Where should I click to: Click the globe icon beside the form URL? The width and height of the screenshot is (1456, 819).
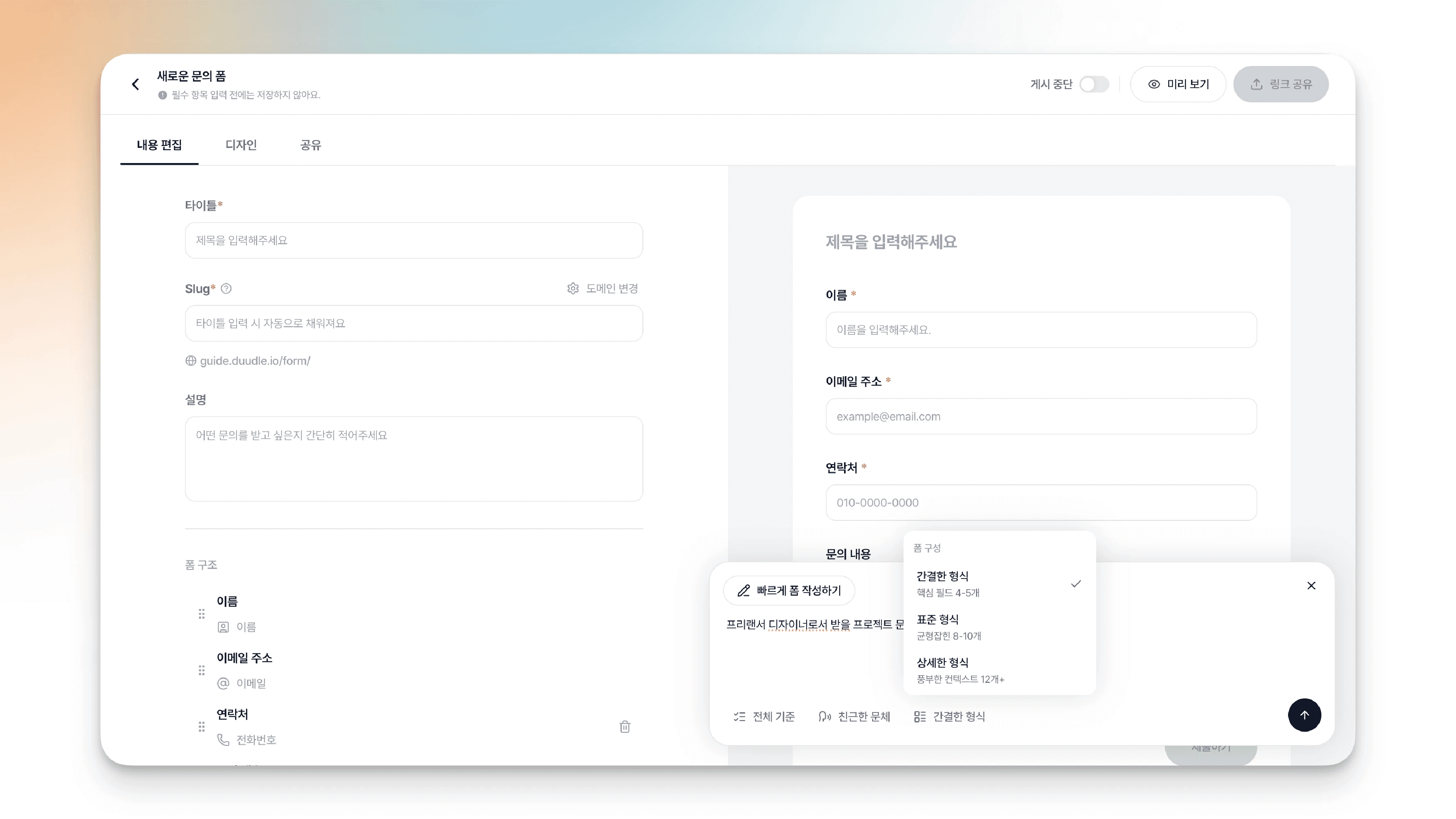pyautogui.click(x=191, y=361)
